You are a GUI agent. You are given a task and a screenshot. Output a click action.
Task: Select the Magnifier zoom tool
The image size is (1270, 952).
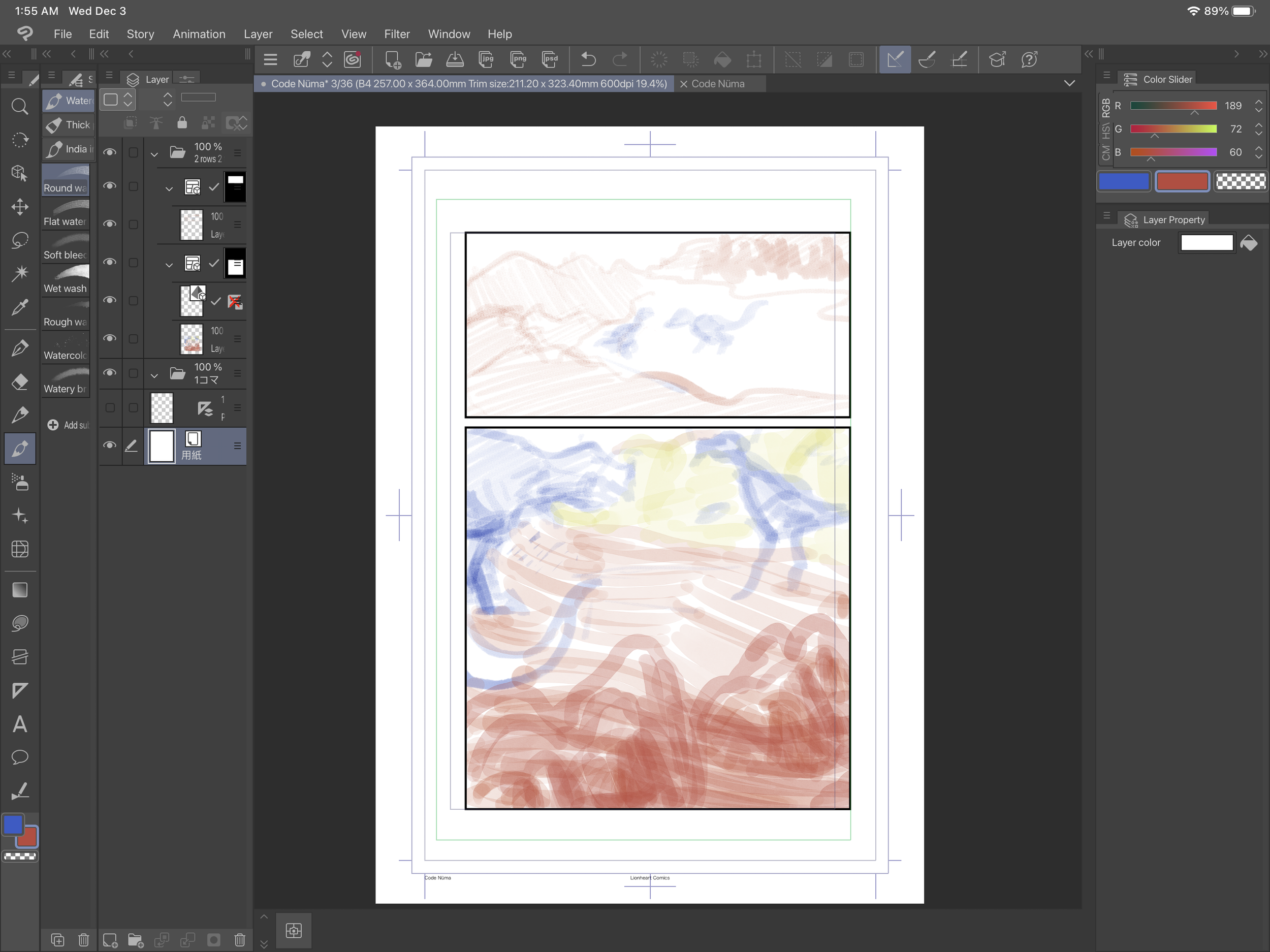point(19,106)
